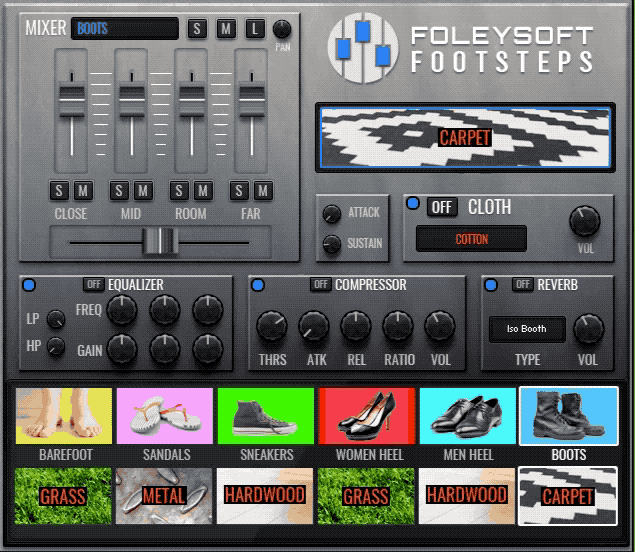Click the Cloth Vol knob
635x552 pixels.
pos(584,221)
